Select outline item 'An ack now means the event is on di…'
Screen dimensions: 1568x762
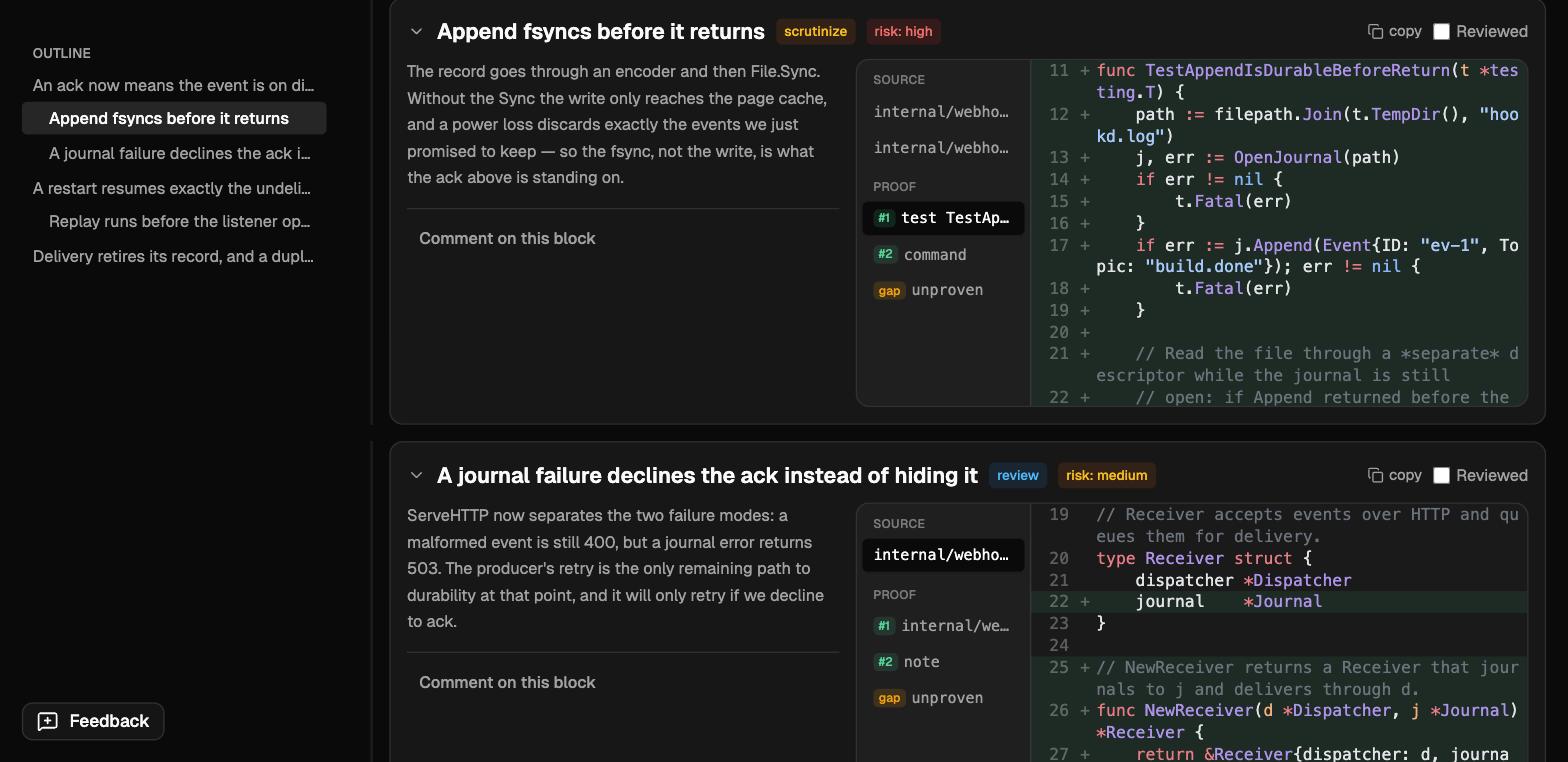(174, 85)
